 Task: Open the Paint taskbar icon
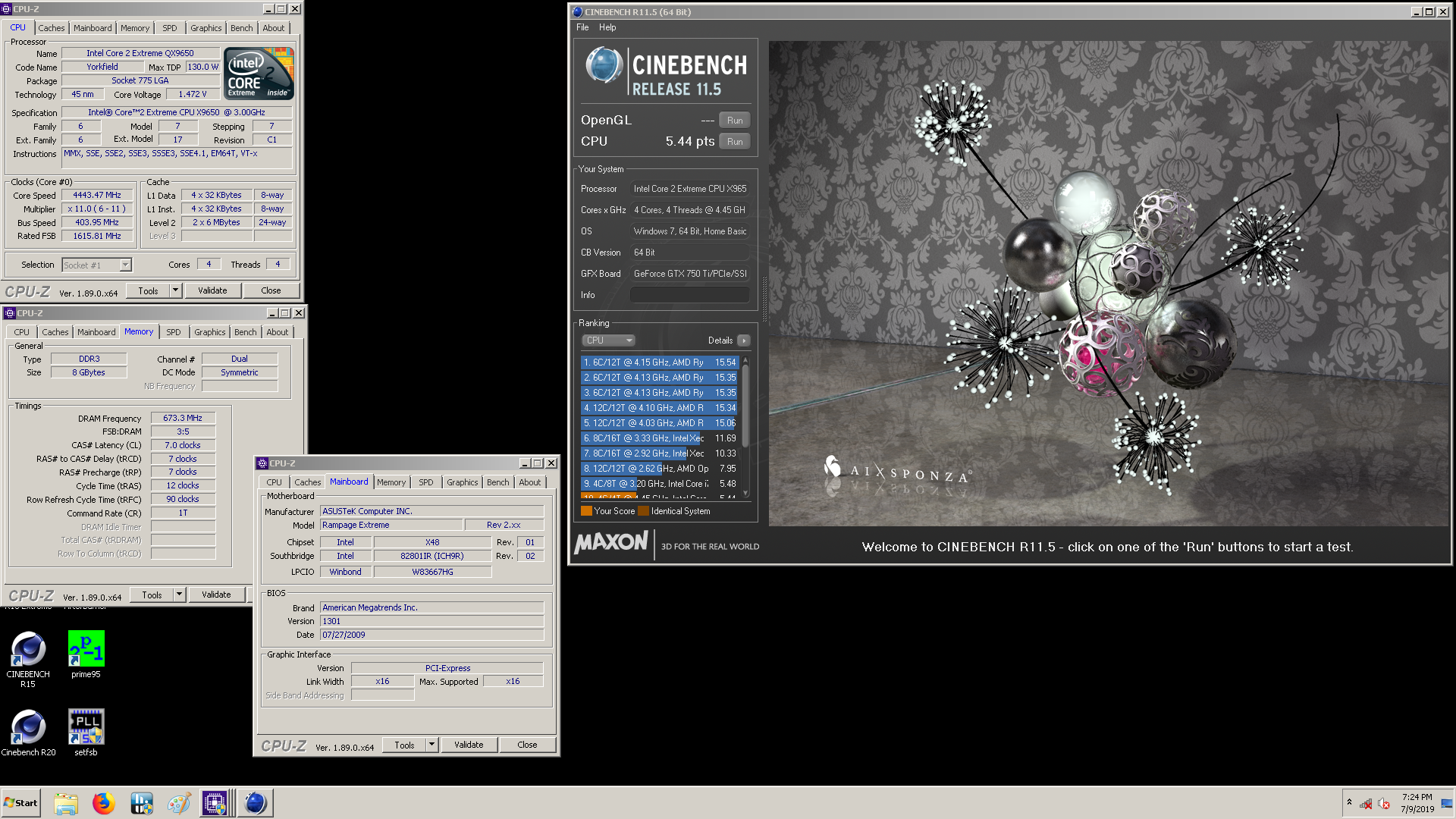coord(179,803)
